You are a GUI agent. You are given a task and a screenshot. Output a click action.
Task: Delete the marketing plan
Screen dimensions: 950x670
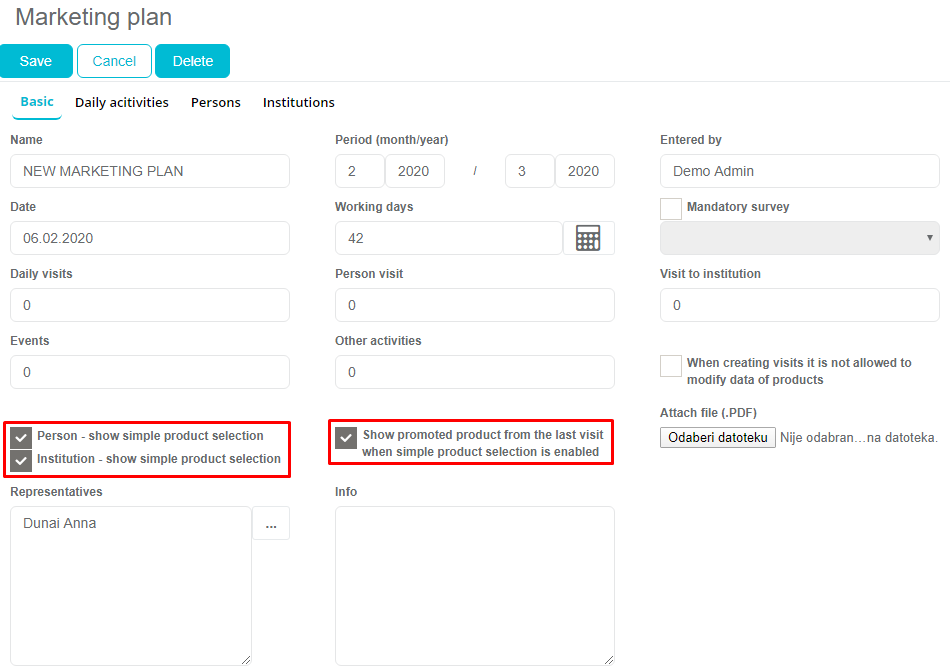point(192,61)
